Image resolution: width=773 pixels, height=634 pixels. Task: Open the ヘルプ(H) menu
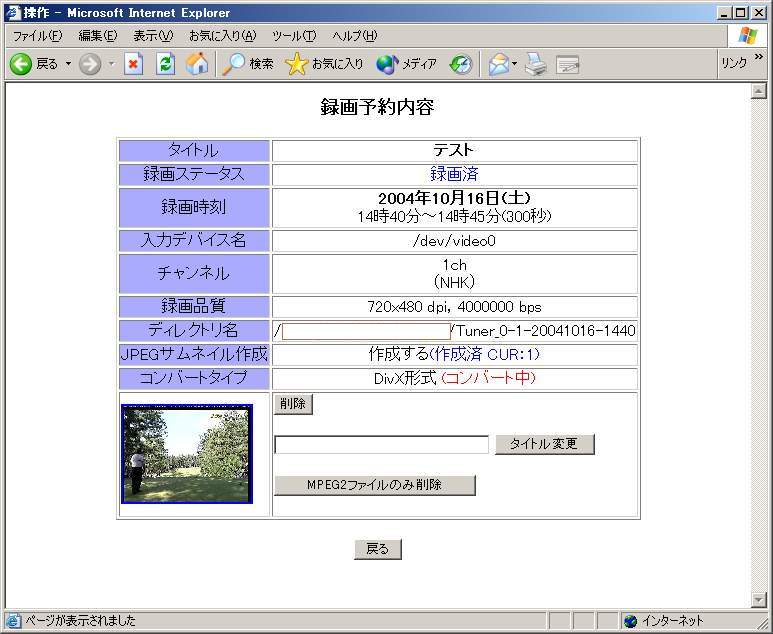354,36
